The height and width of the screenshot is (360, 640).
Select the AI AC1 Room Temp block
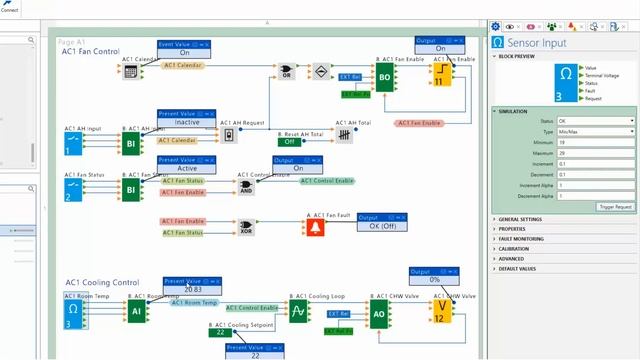136,311
